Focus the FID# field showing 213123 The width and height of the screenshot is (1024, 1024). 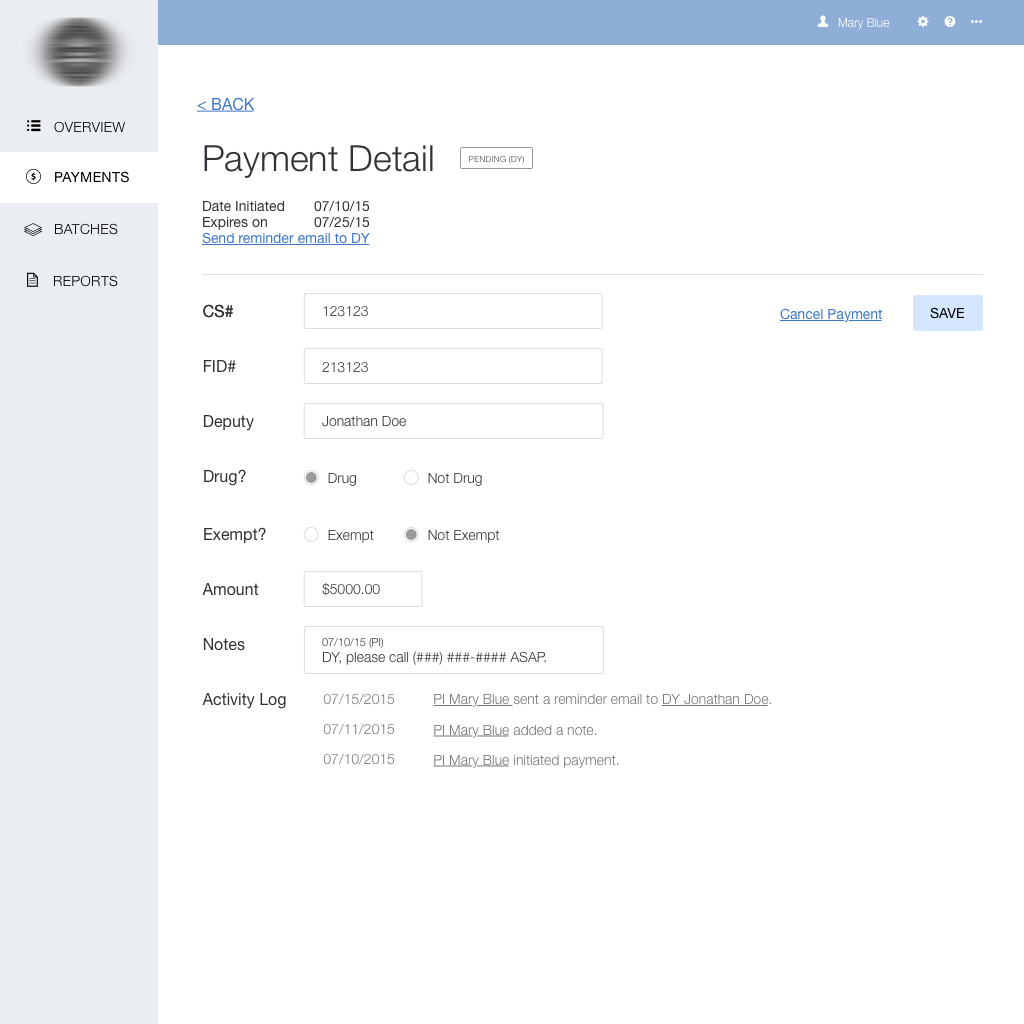tap(453, 366)
